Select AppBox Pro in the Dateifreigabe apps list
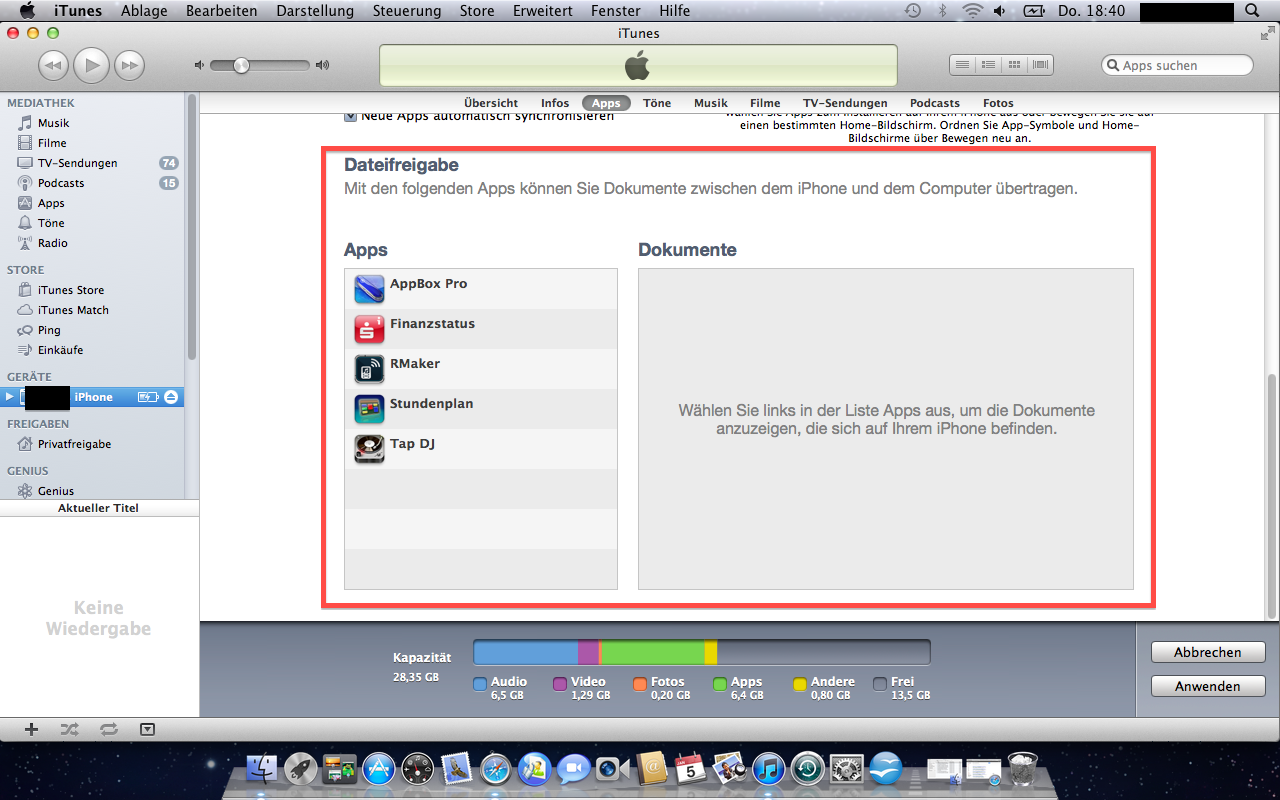 [481, 289]
